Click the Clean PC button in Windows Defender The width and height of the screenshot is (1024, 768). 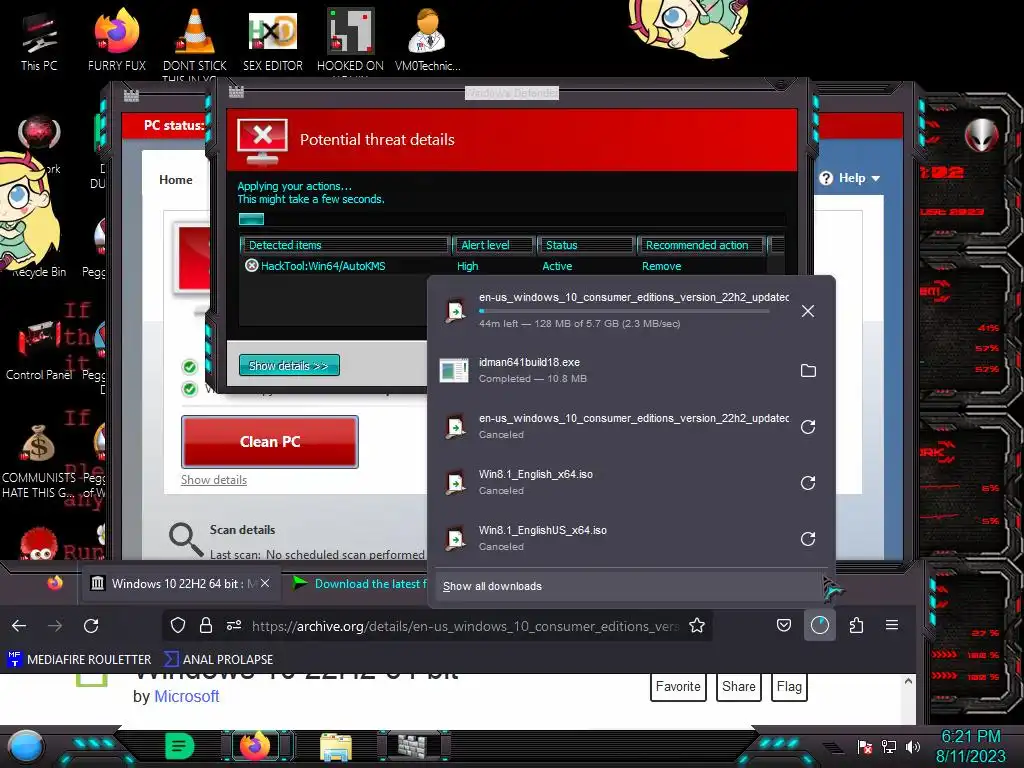click(270, 441)
